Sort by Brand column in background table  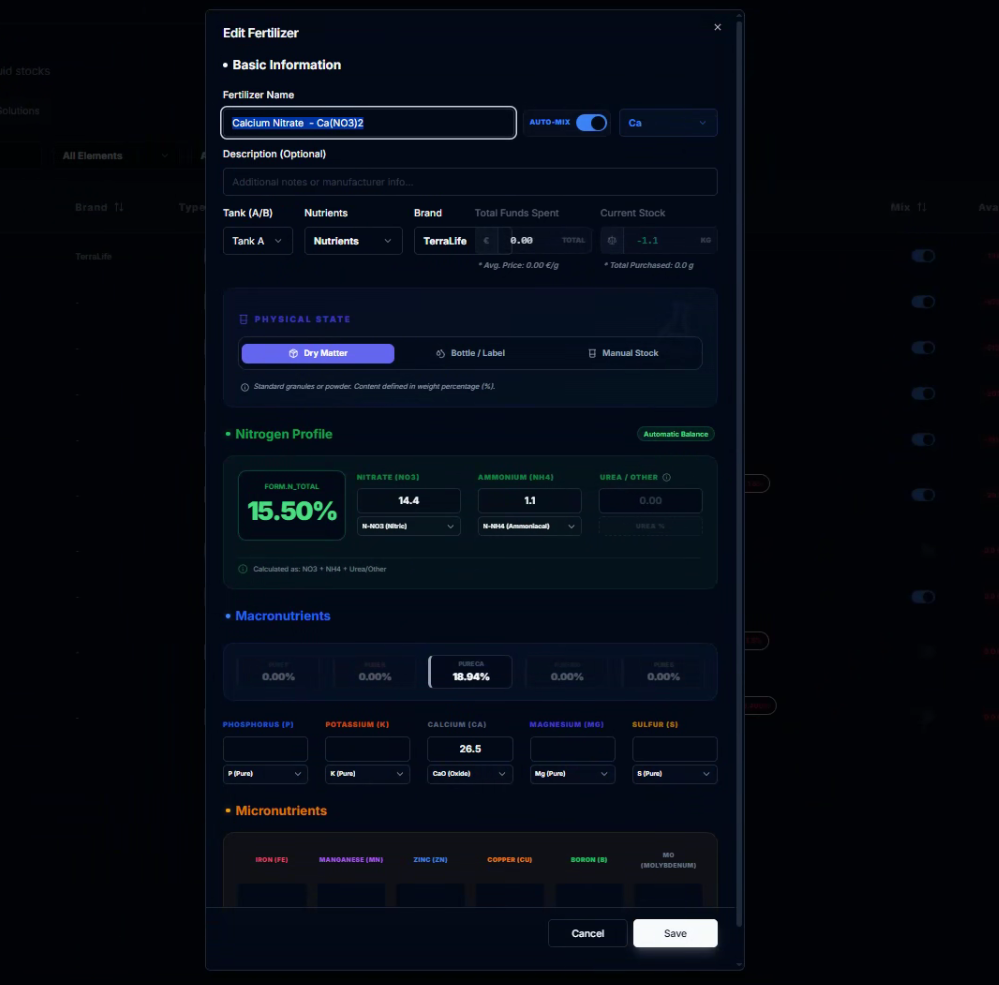[x=99, y=207]
